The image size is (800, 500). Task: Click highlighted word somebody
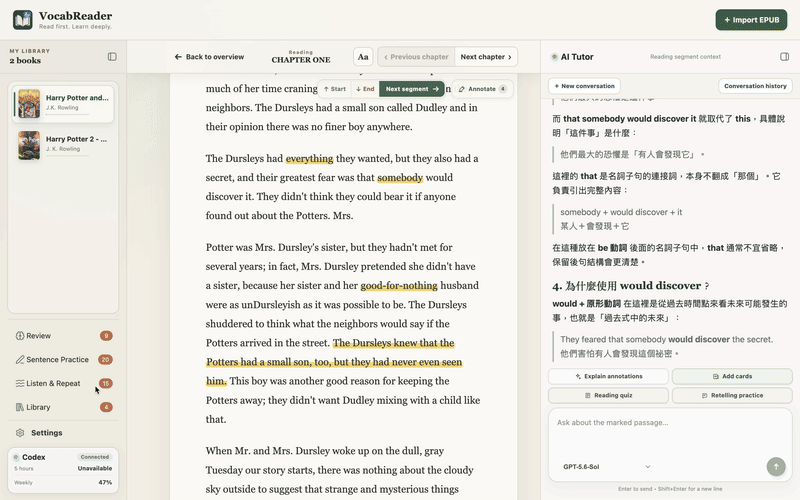400,178
